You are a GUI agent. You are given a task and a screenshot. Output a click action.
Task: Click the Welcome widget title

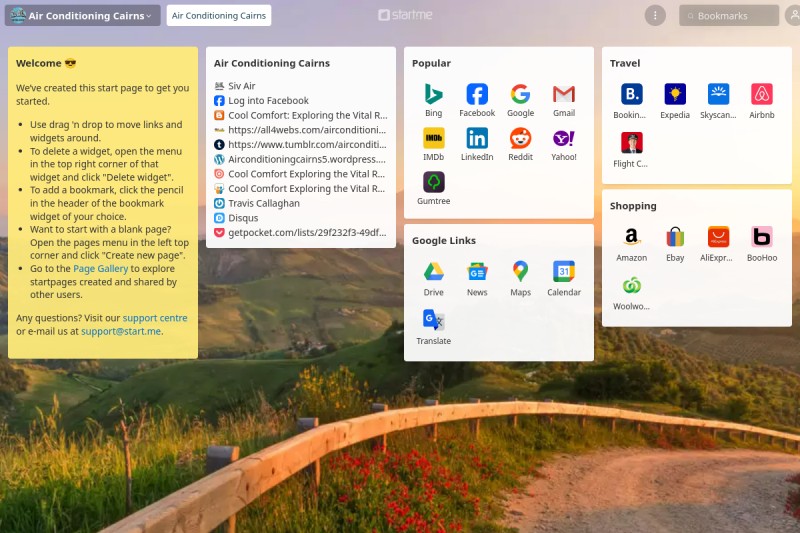tap(46, 63)
